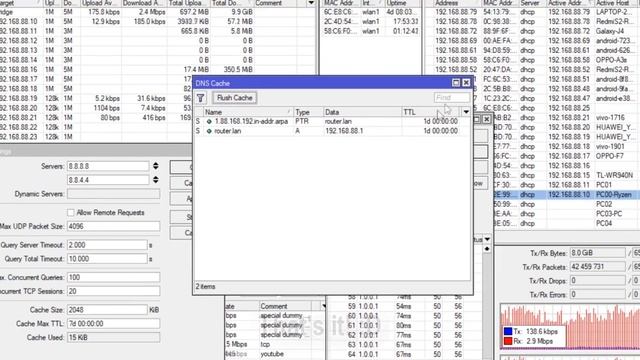Select DHCP lease TL-WR940N row
The image size is (640, 360).
(x=566, y=175)
